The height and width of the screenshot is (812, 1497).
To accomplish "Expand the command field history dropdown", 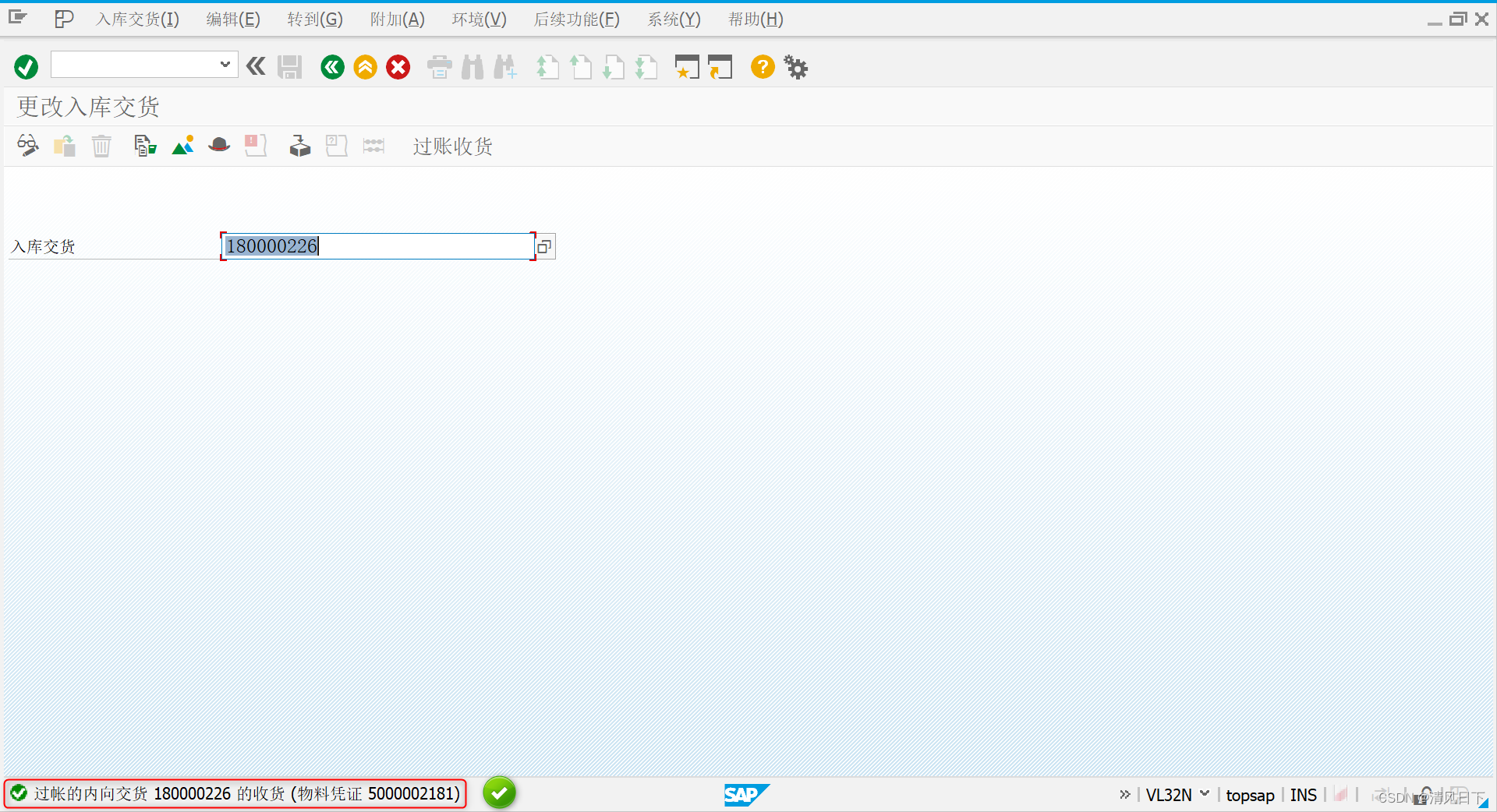I will pyautogui.click(x=225, y=64).
